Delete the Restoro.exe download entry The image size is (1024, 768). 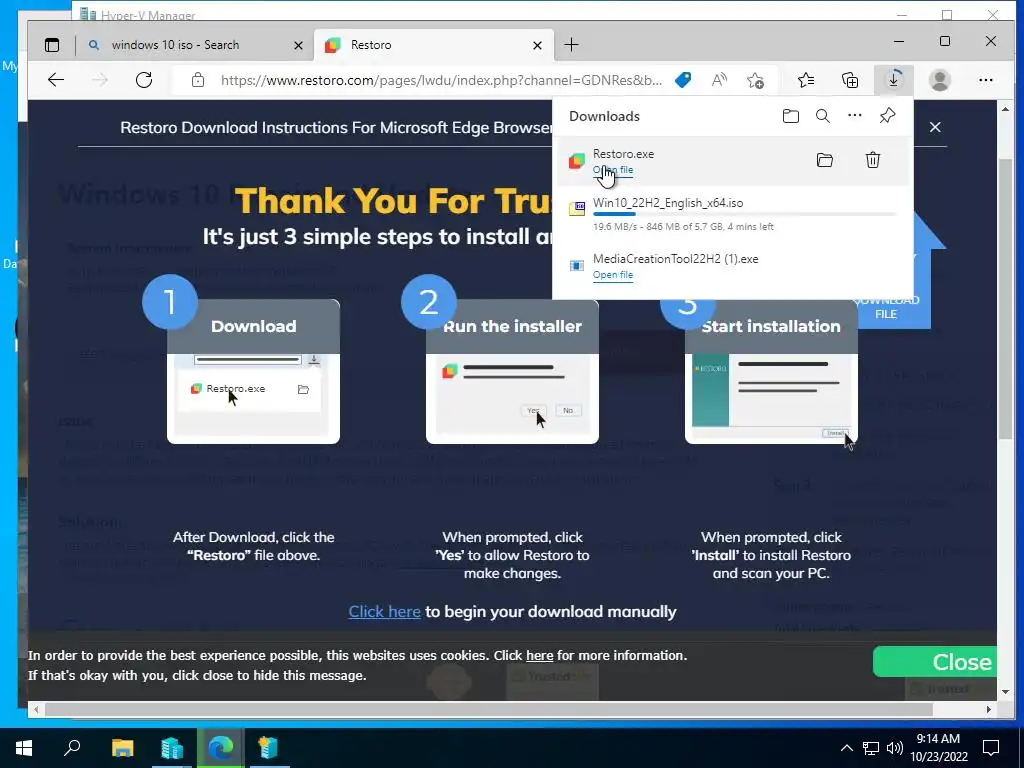(873, 160)
